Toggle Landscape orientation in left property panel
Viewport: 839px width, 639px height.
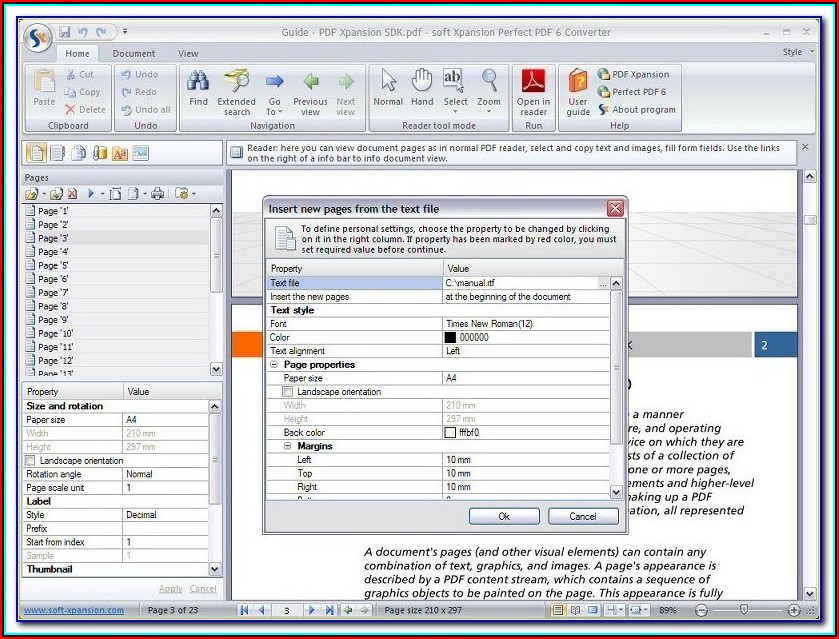(x=30, y=461)
